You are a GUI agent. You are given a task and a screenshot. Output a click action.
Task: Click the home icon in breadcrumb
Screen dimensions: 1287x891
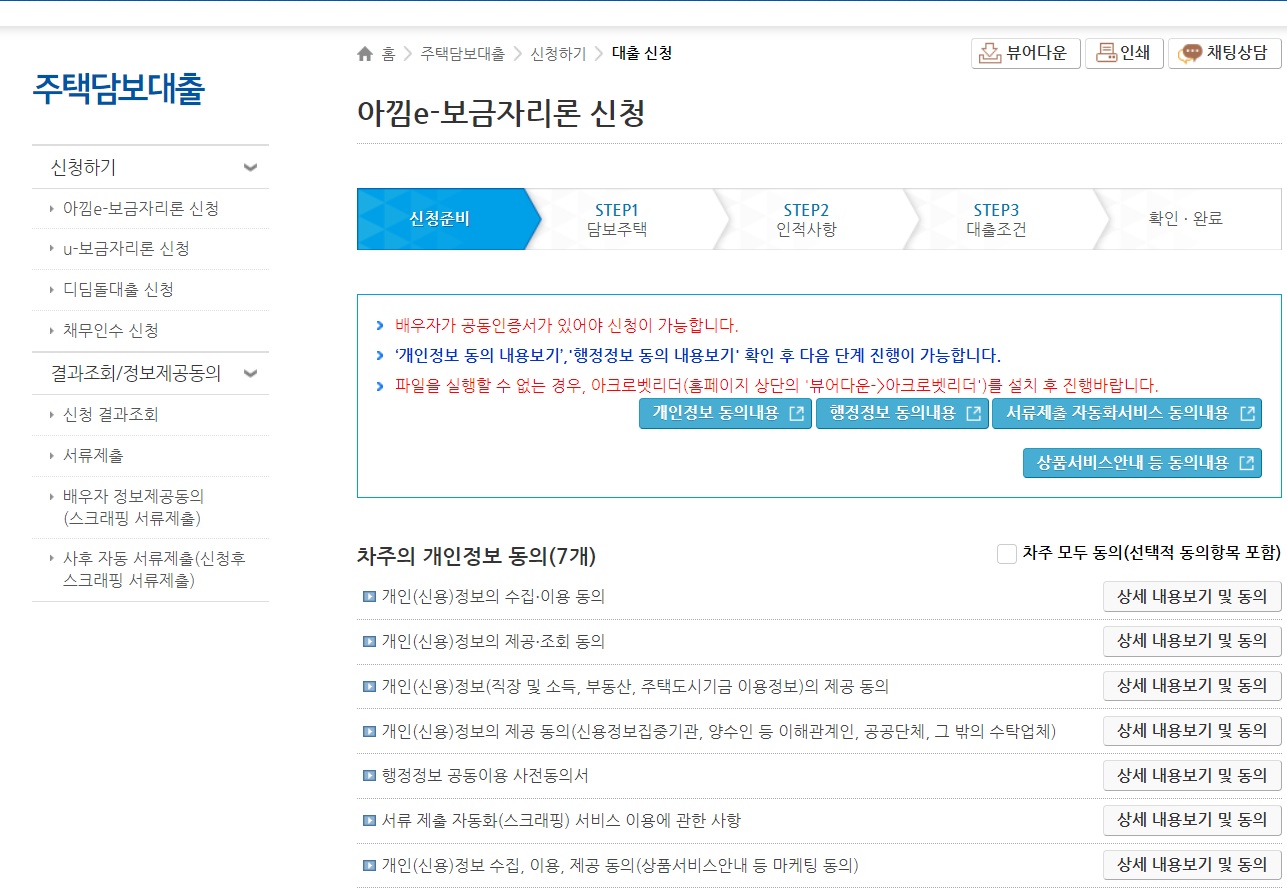[365, 54]
